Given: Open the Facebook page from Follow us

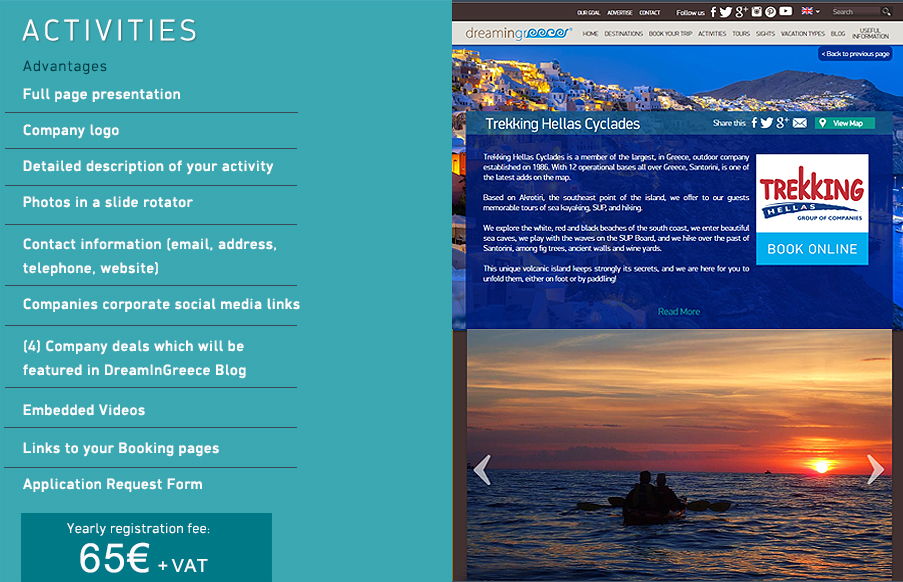Looking at the screenshot, I should click(713, 12).
